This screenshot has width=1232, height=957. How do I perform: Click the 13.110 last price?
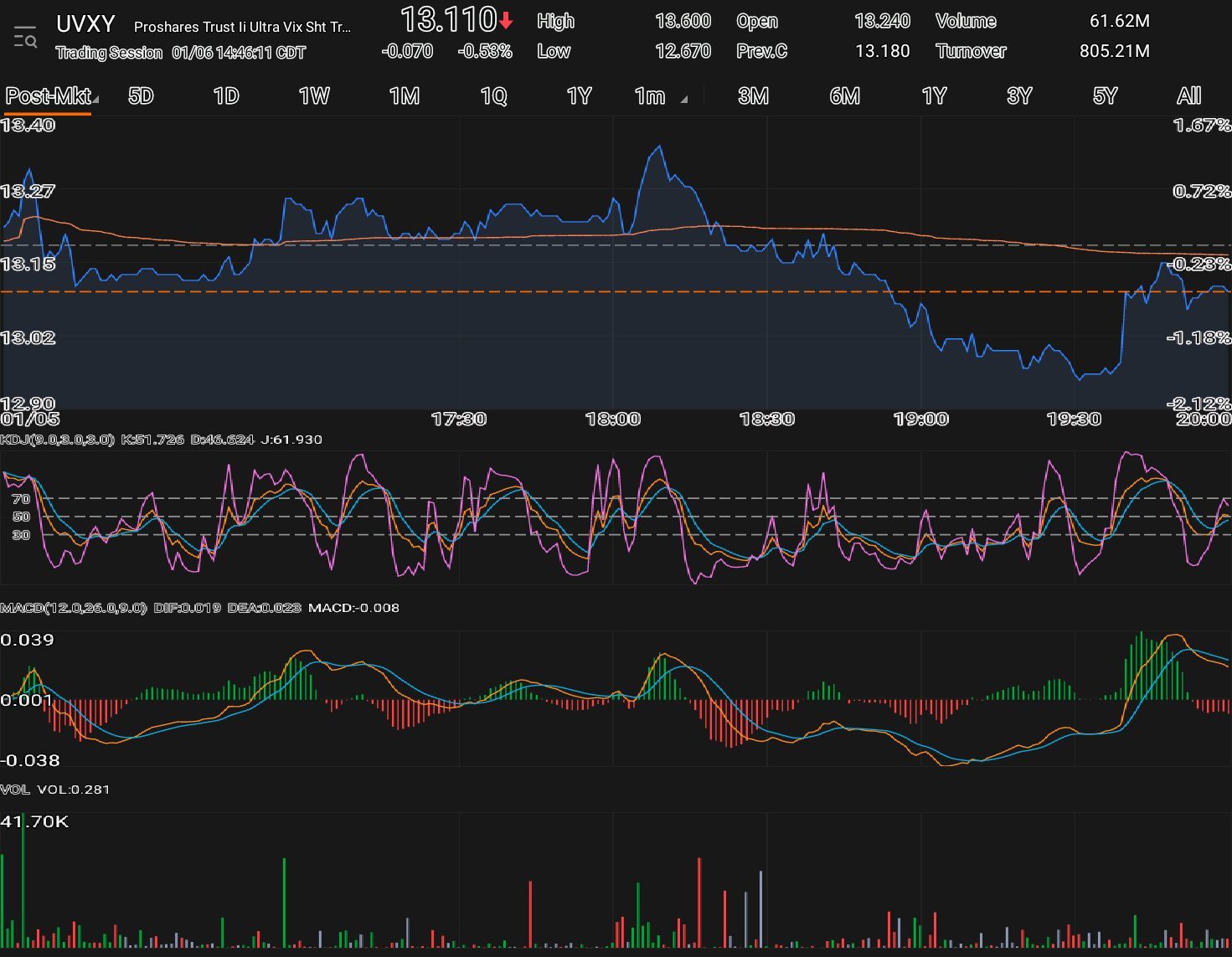448,19
